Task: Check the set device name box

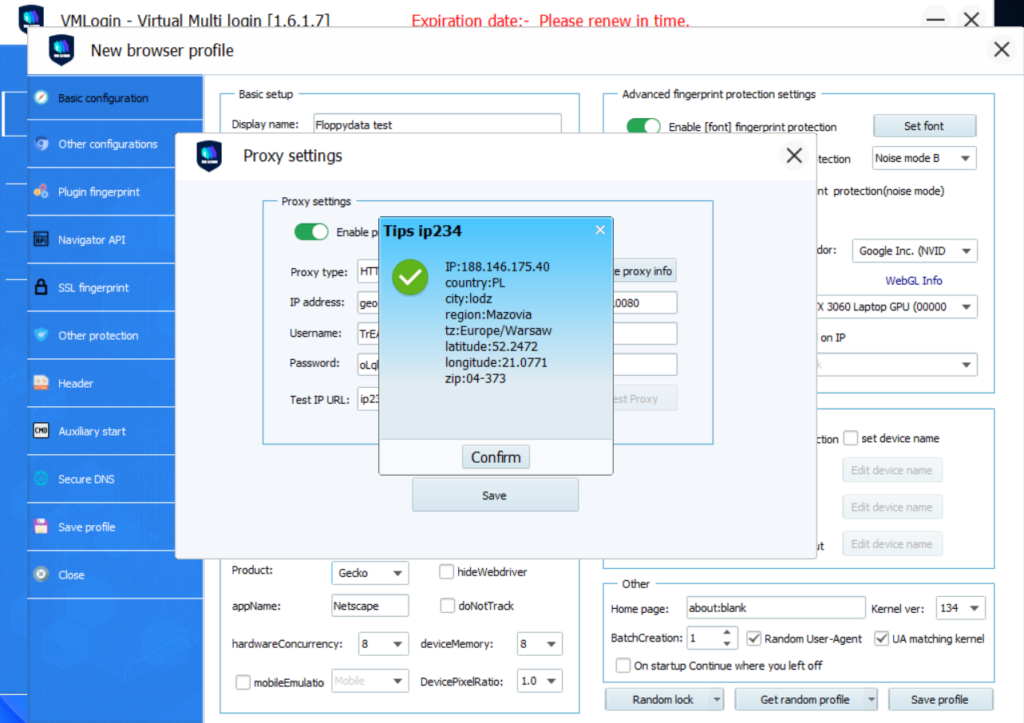Action: click(850, 438)
